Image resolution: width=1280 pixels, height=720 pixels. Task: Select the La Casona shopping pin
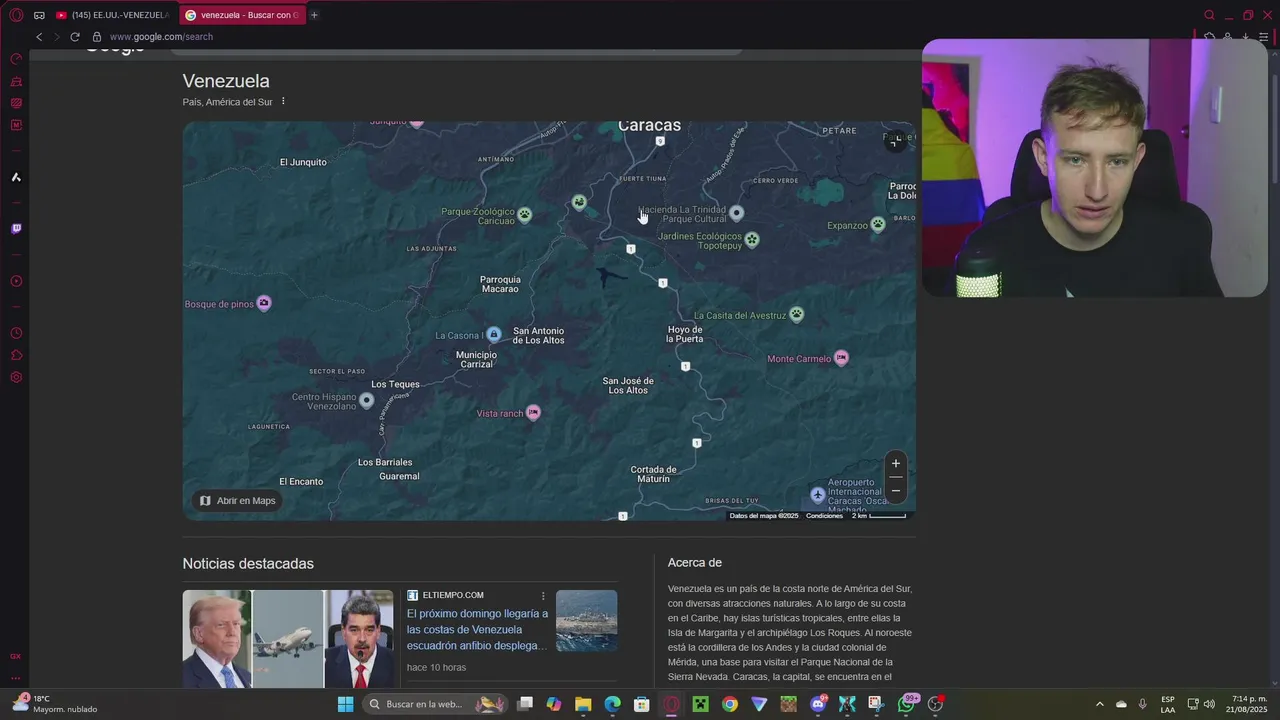point(493,335)
